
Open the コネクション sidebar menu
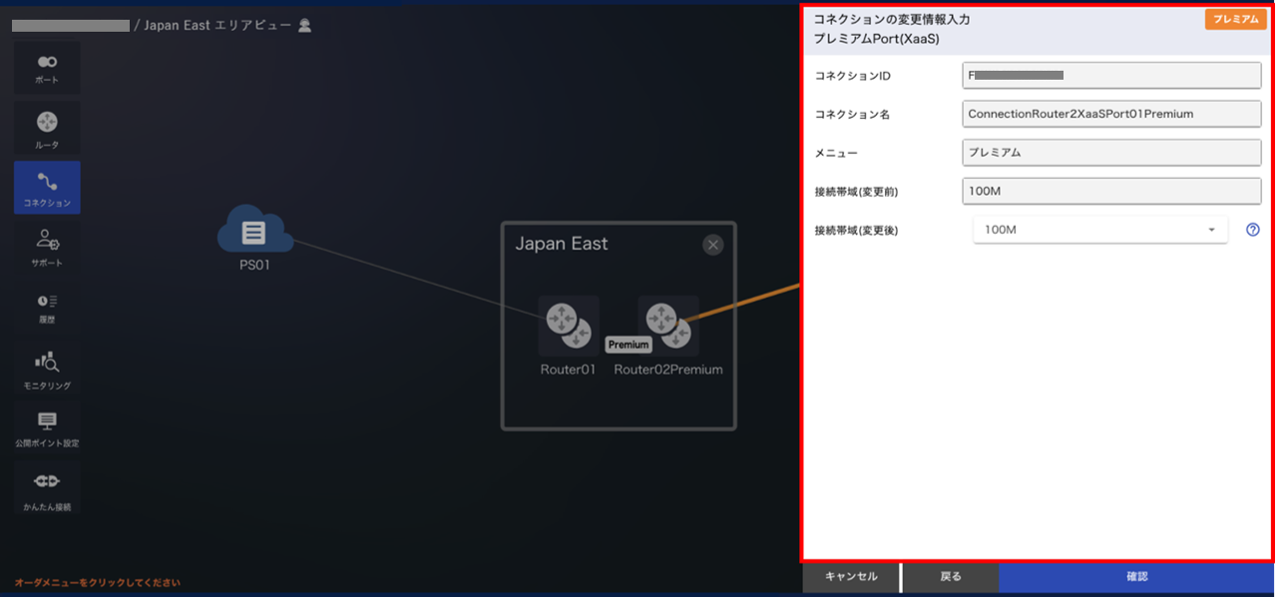tap(47, 188)
